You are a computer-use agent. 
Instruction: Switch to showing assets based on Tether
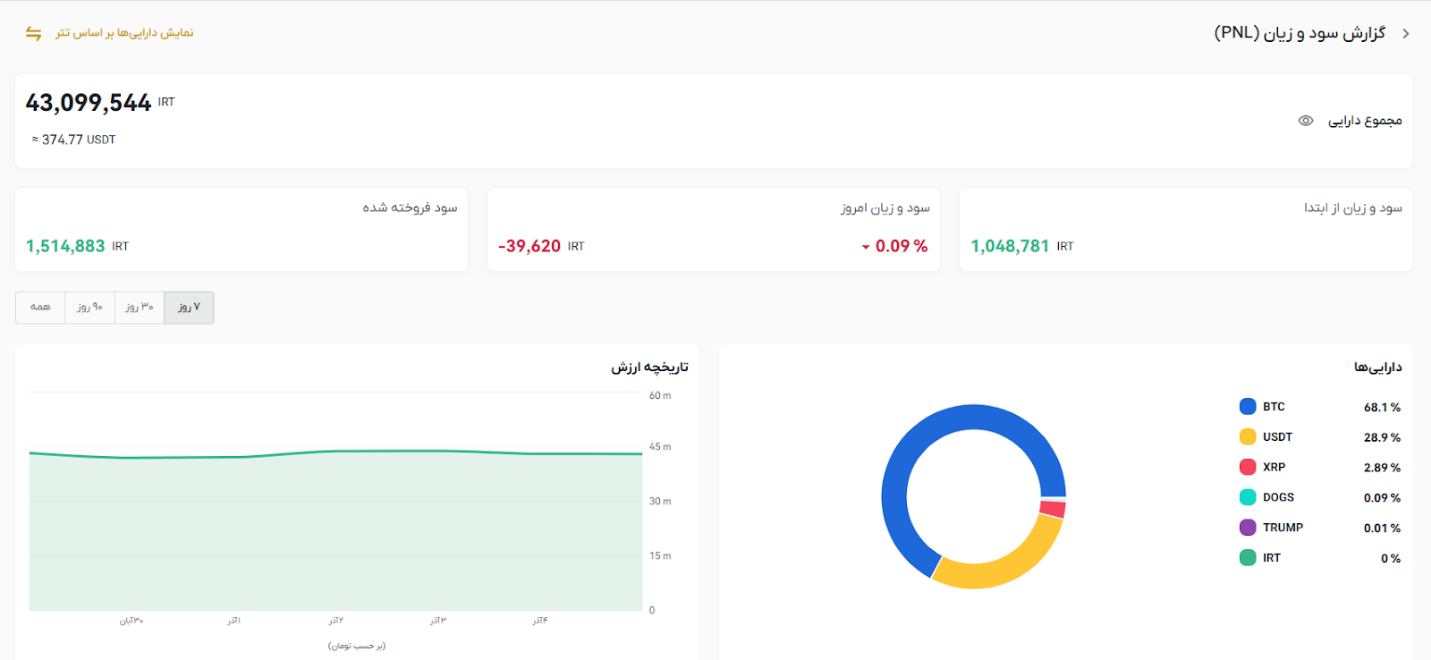click(x=124, y=33)
